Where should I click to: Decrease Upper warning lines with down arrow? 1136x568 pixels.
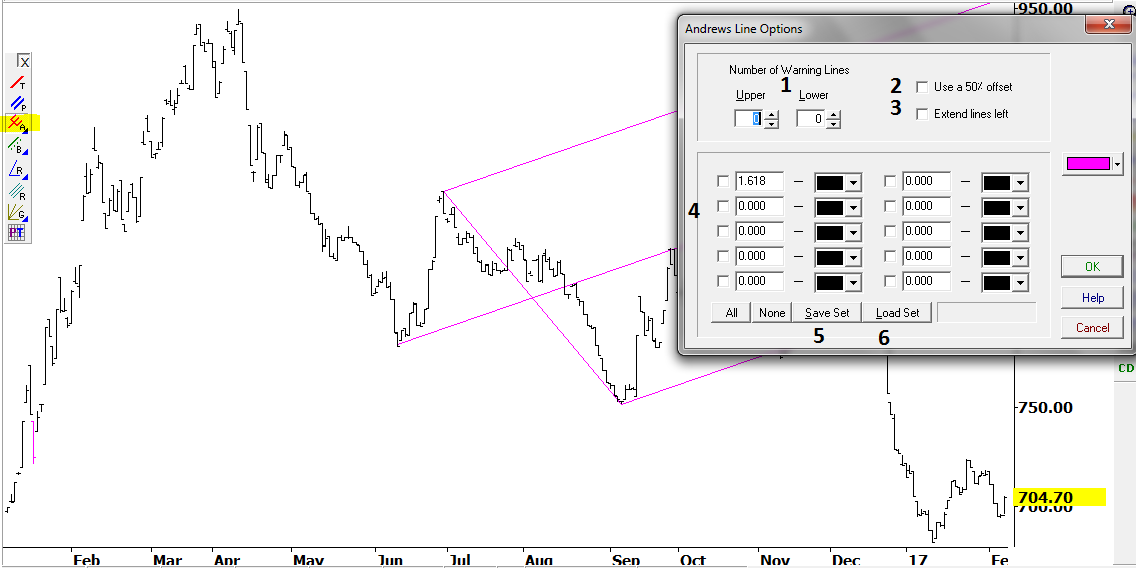click(x=772, y=124)
